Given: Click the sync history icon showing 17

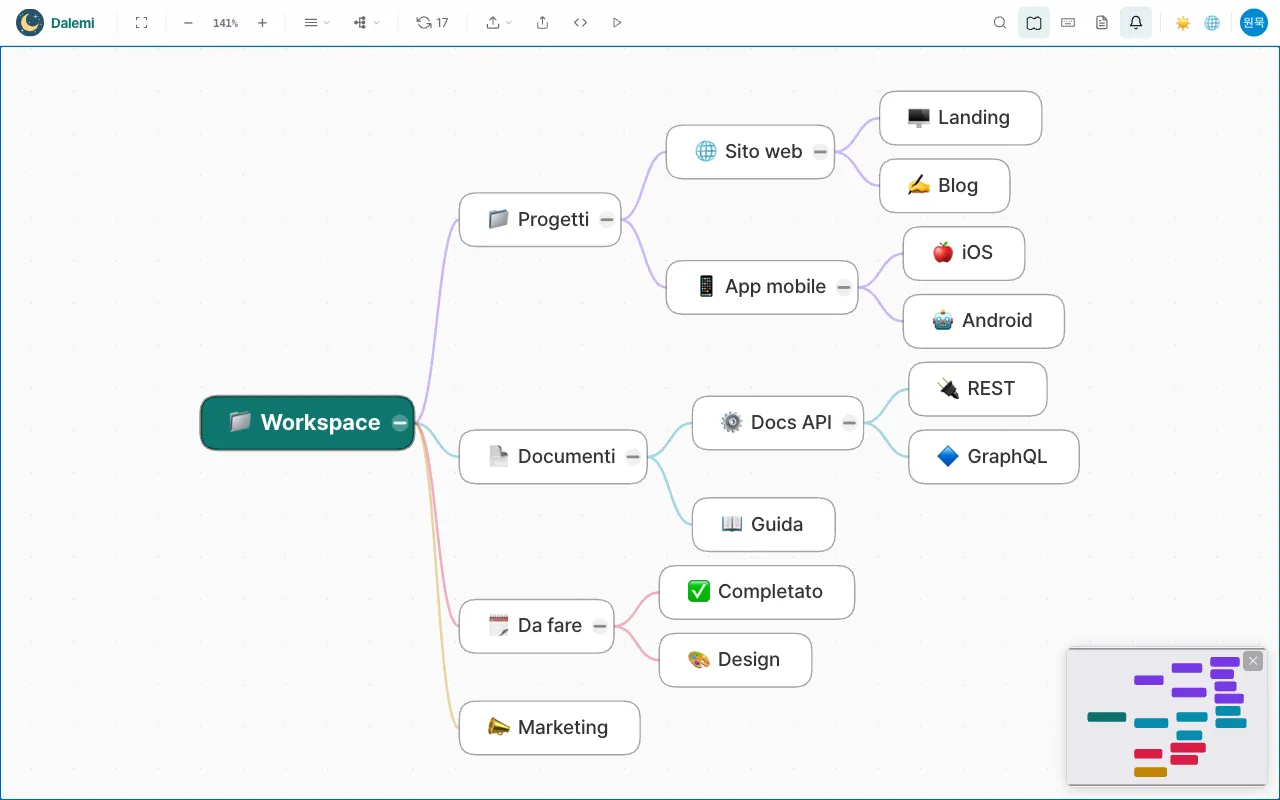Looking at the screenshot, I should tap(432, 22).
